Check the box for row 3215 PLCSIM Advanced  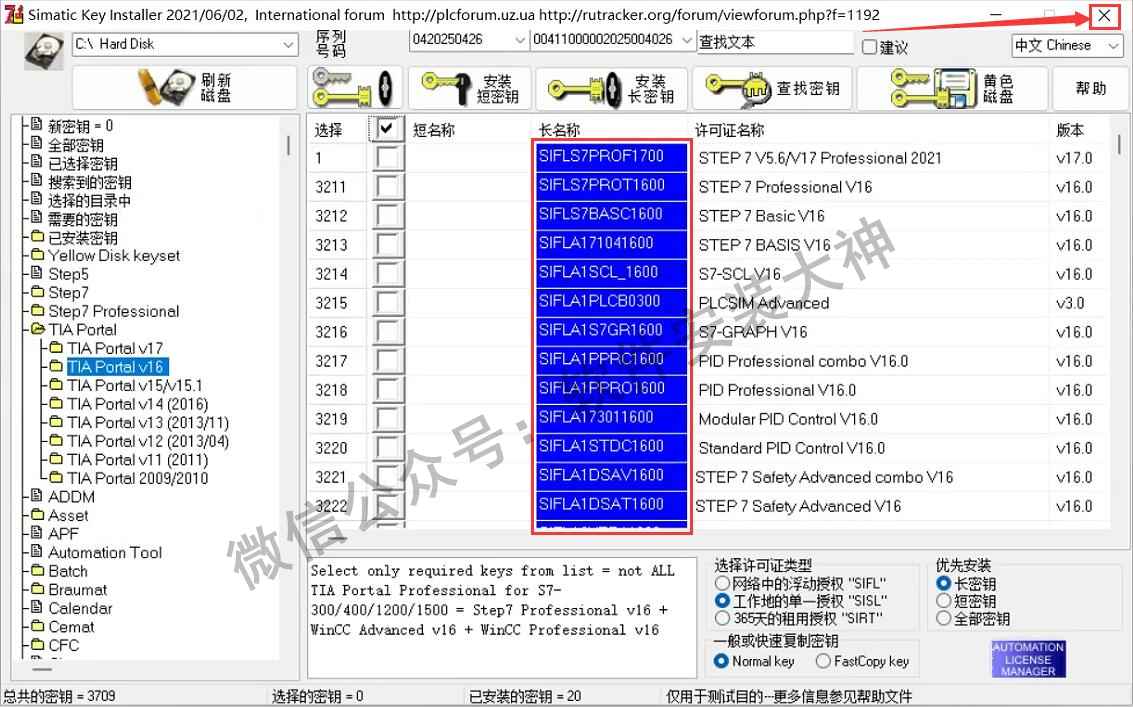click(387, 302)
